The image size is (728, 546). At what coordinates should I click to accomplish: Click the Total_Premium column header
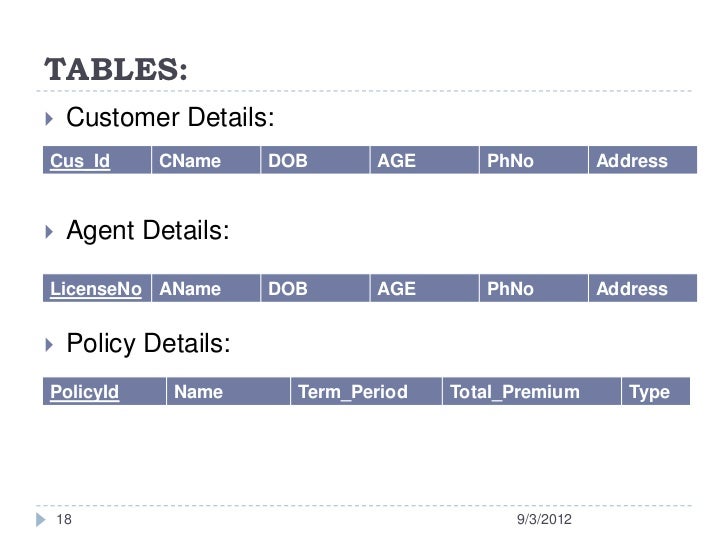[532, 391]
